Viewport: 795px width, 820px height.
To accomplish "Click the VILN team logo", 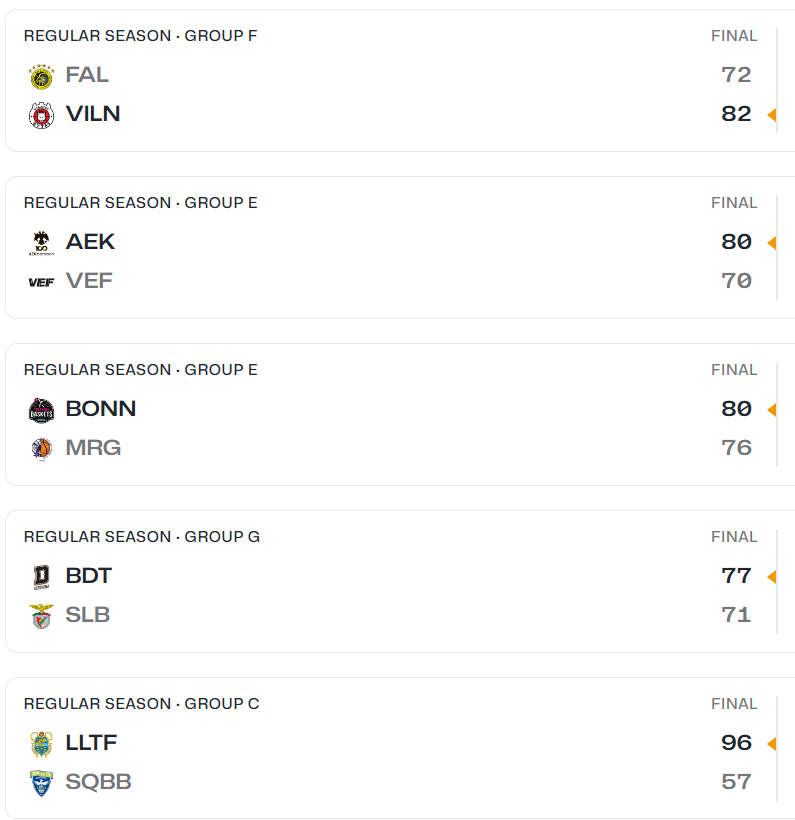I will [41, 116].
